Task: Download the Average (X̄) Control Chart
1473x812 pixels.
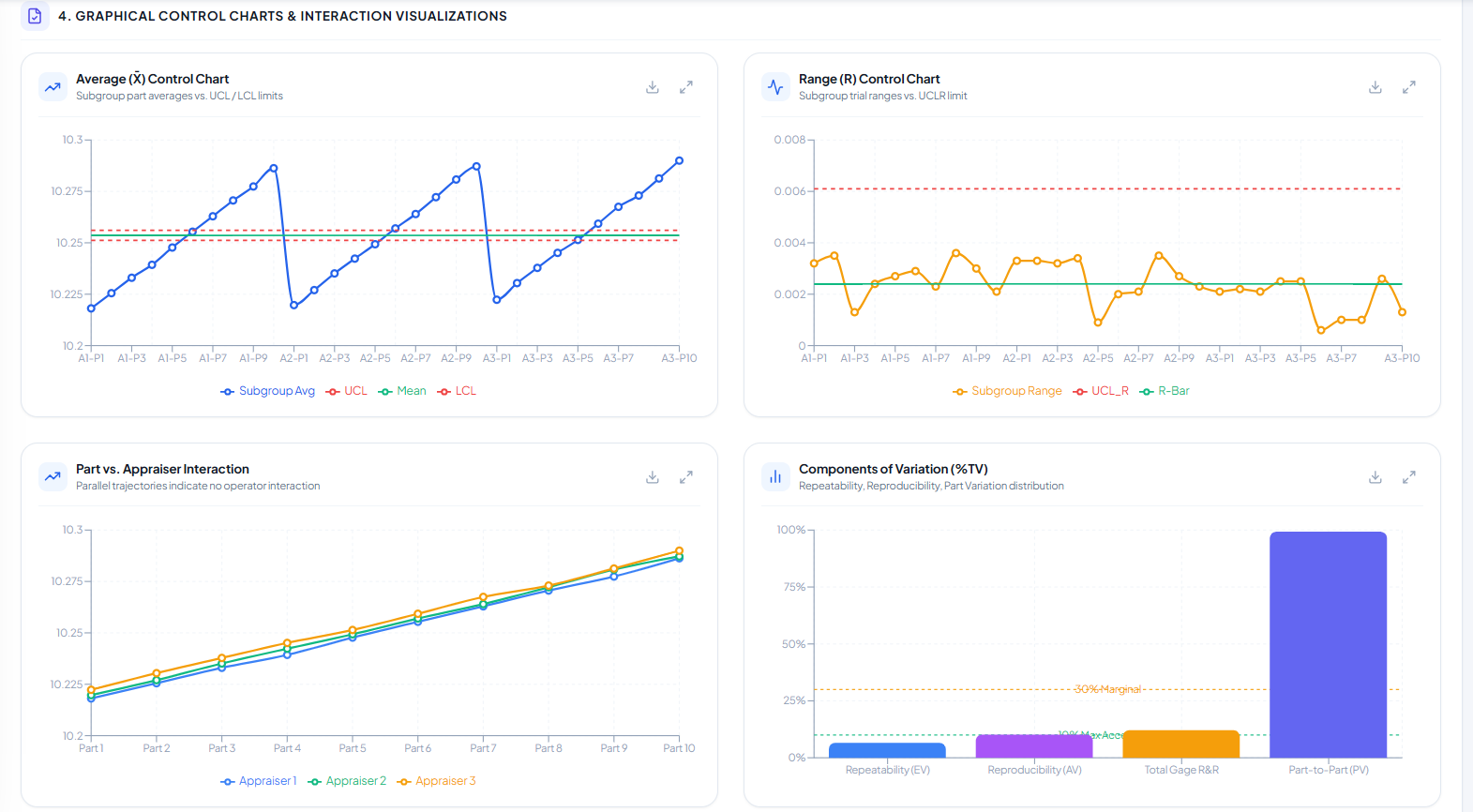Action: (x=653, y=87)
